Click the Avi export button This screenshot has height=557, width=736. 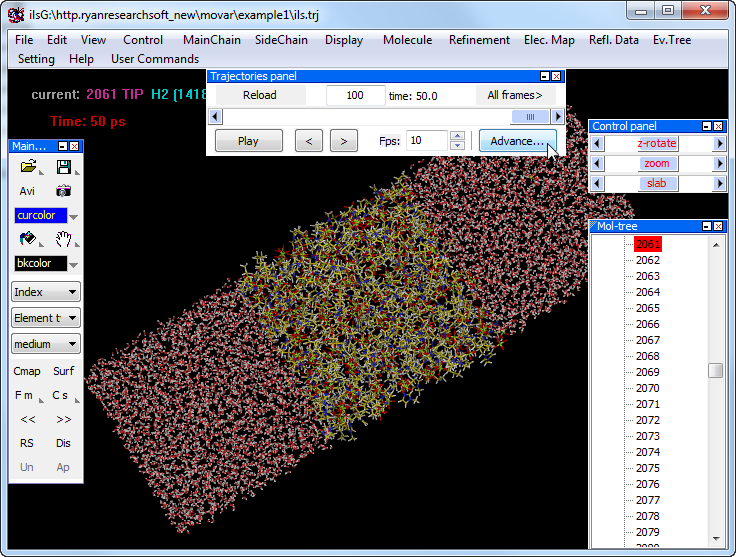27,191
